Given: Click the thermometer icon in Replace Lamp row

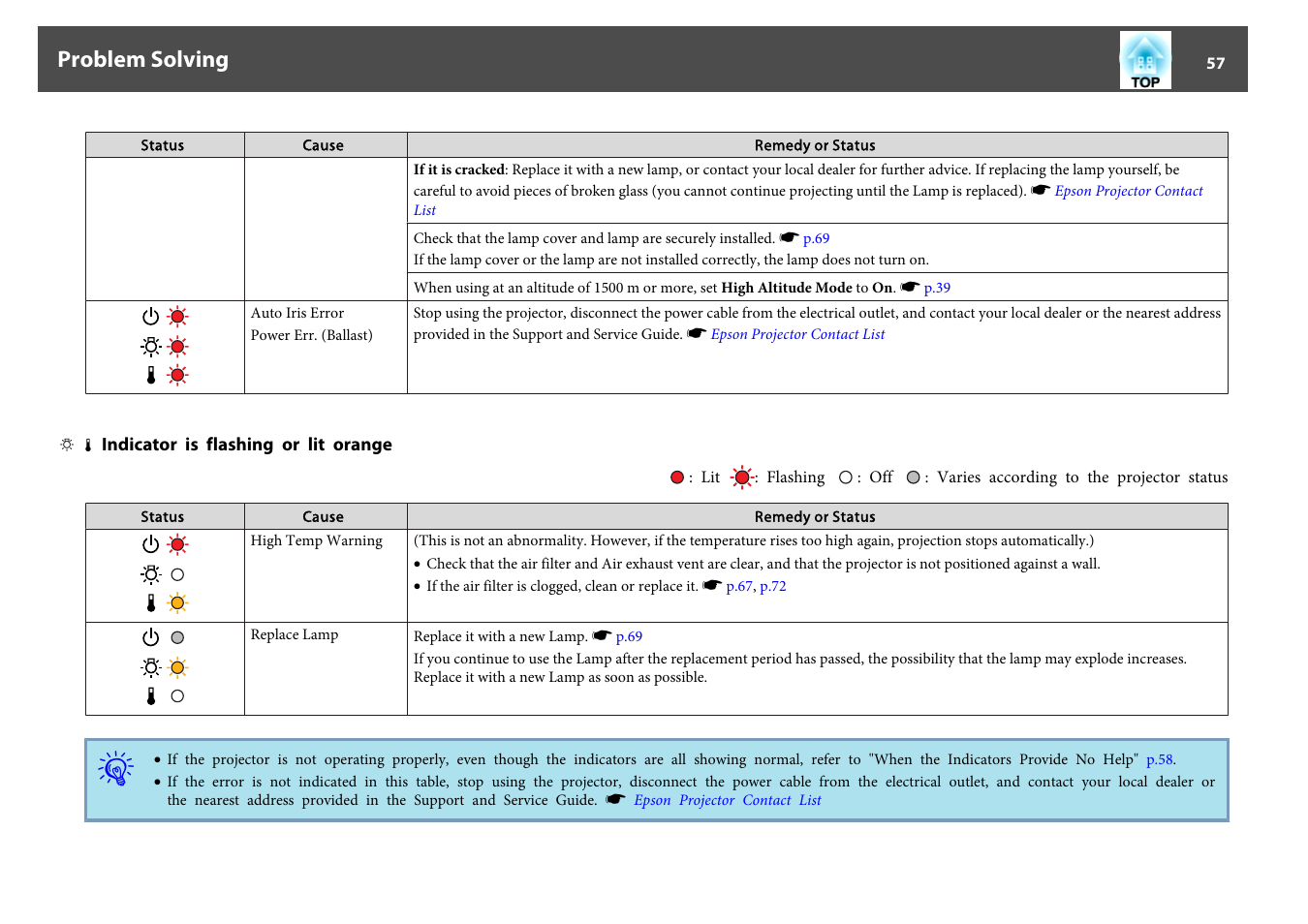Looking at the screenshot, I should pos(150,695).
